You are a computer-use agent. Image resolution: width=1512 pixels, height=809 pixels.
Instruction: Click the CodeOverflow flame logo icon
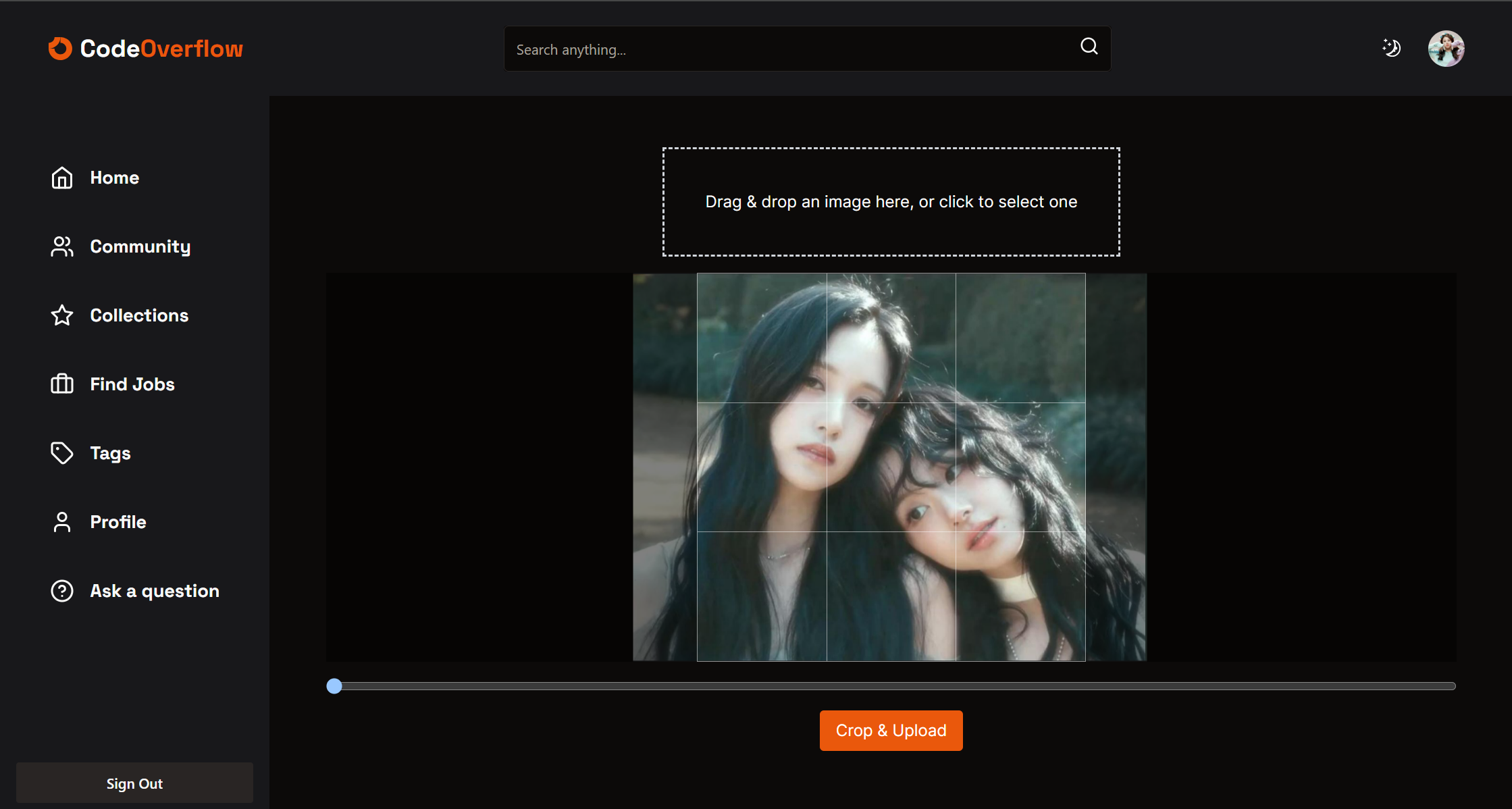point(60,49)
